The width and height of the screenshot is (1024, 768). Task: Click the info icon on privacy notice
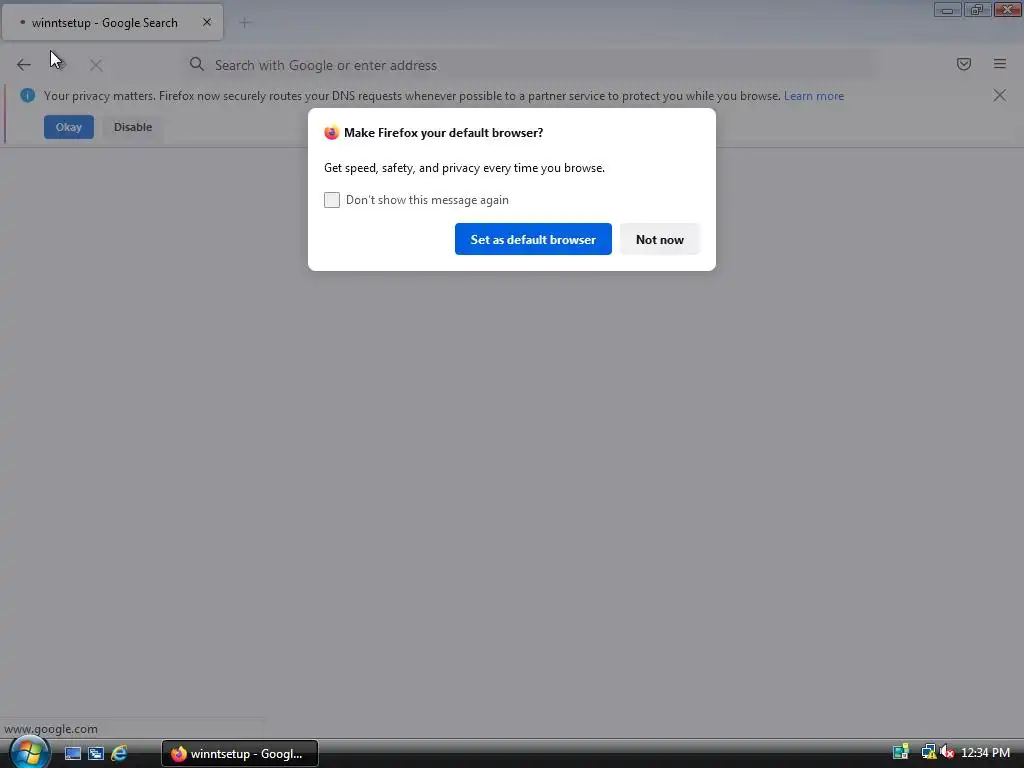(x=27, y=95)
